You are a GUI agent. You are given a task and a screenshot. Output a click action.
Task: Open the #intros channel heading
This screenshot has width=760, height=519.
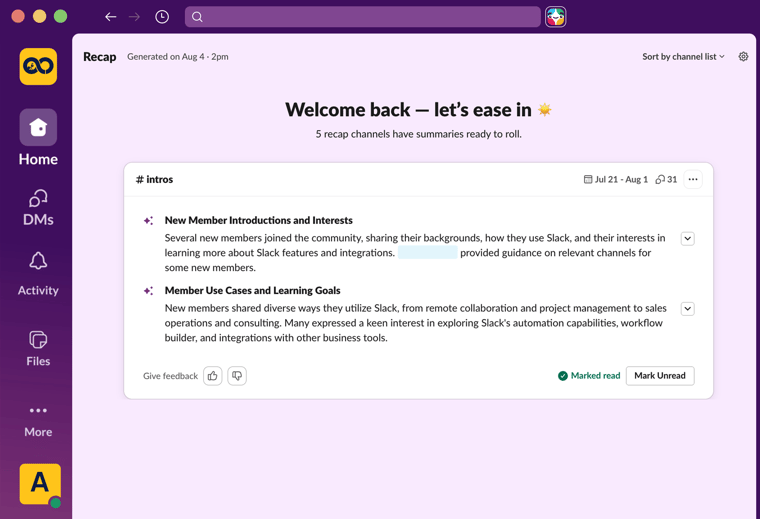point(154,179)
